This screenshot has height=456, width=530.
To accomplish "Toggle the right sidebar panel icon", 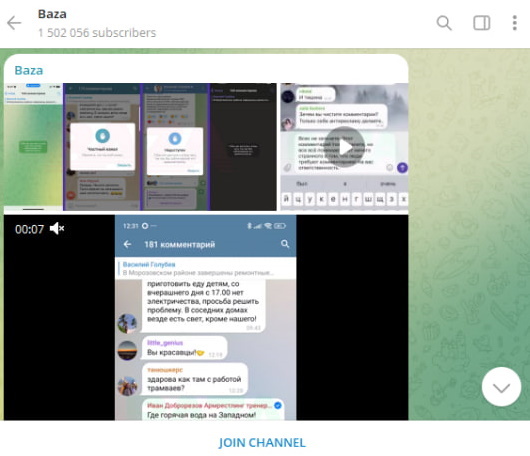I will coord(481,23).
